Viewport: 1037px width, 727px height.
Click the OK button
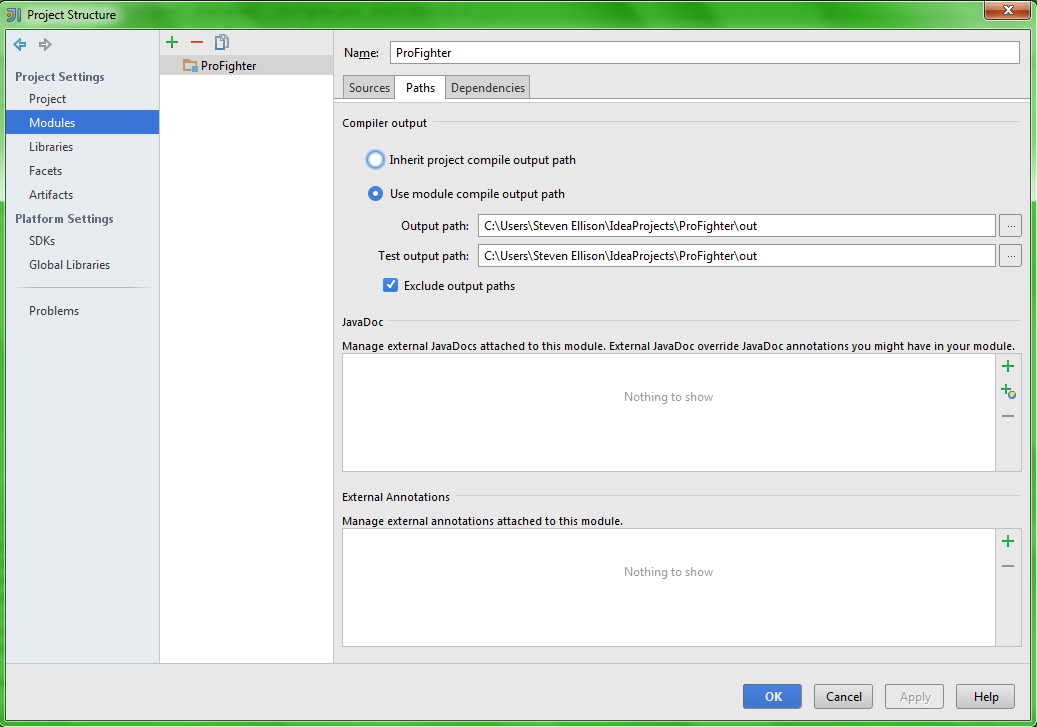point(772,697)
